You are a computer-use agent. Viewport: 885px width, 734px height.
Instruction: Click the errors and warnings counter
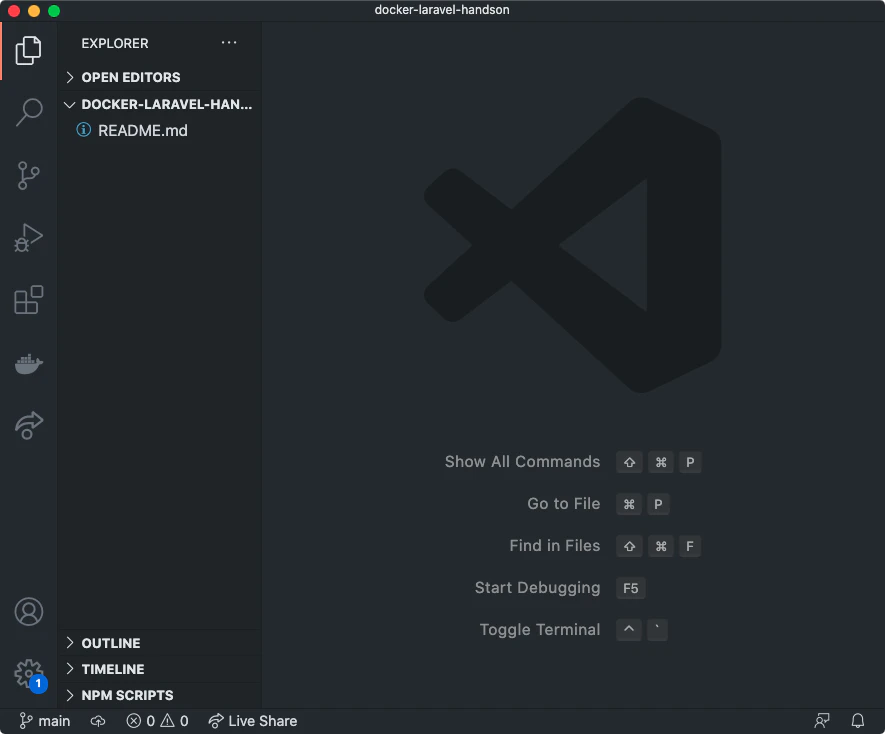(156, 720)
